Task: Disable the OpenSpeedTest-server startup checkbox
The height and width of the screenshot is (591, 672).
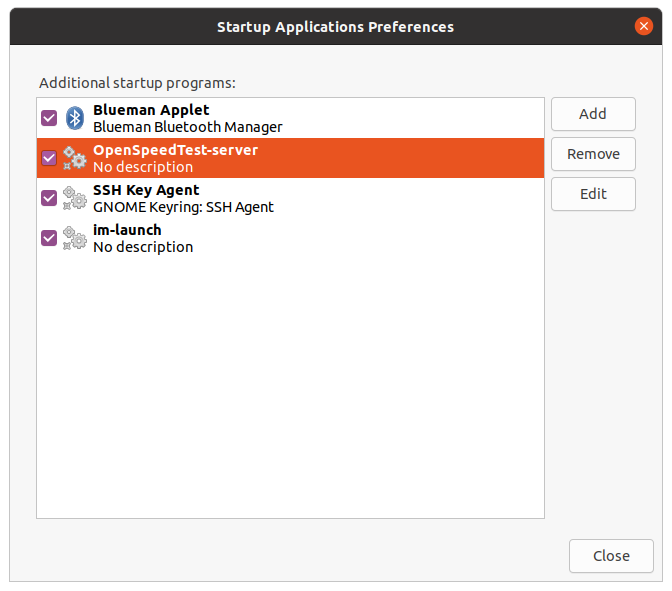Action: 49,158
